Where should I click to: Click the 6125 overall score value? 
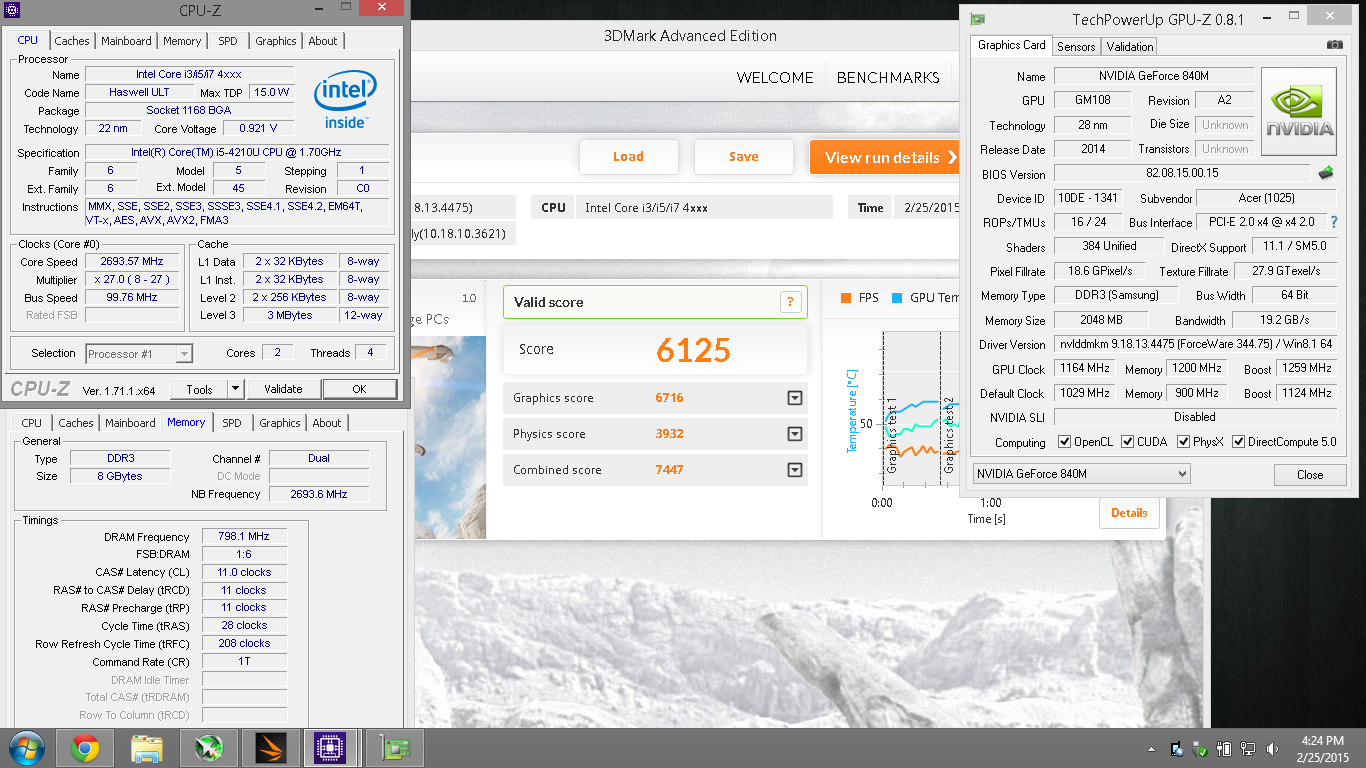coord(693,350)
